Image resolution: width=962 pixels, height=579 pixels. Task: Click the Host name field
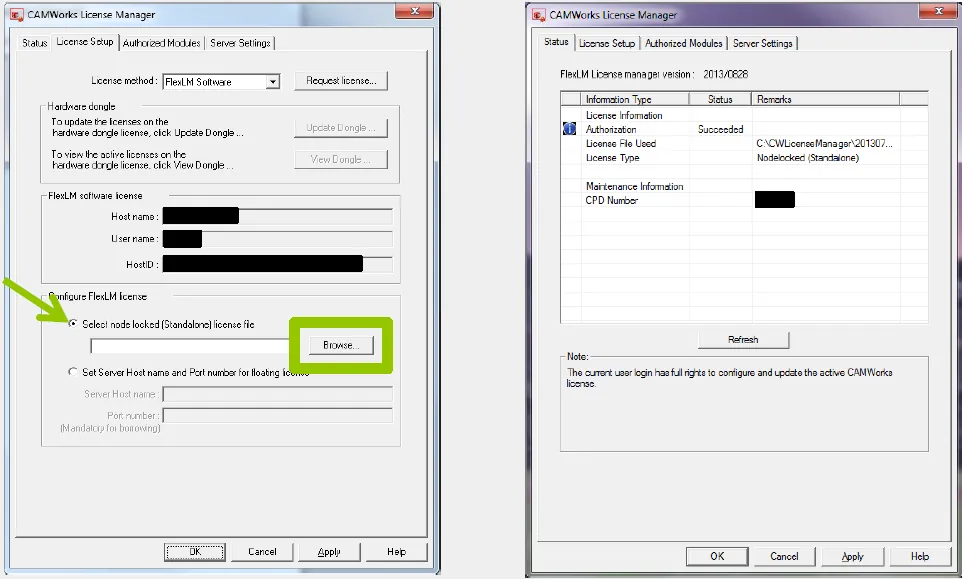pyautogui.click(x=277, y=217)
